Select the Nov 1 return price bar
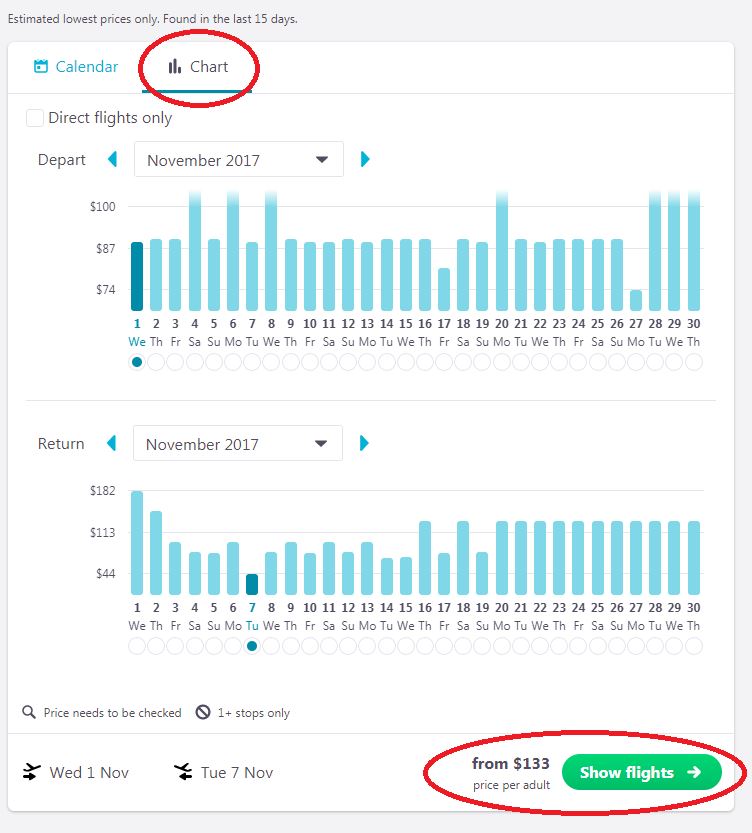 [x=137, y=543]
